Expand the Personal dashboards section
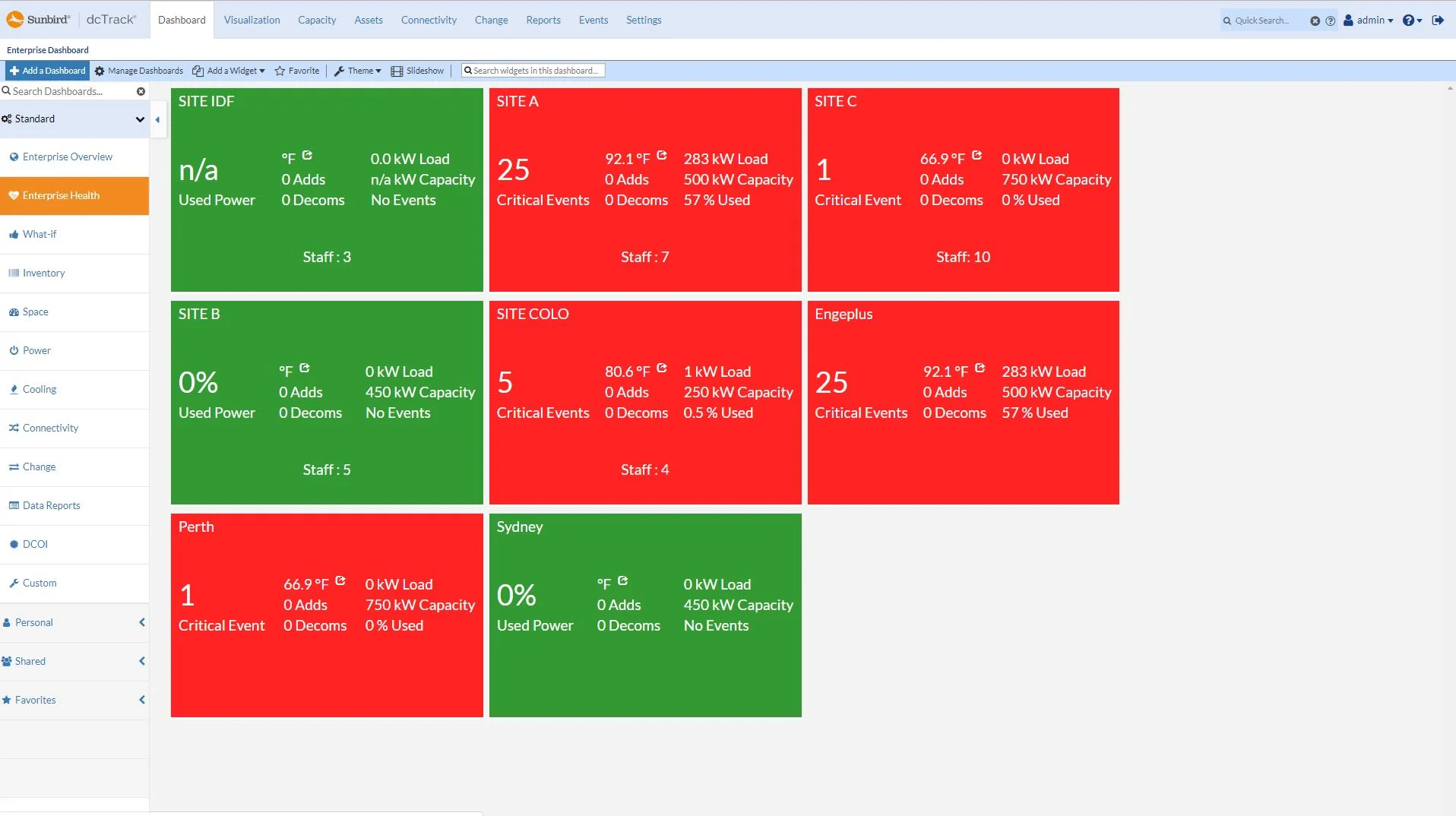The image size is (1456, 816). (141, 622)
